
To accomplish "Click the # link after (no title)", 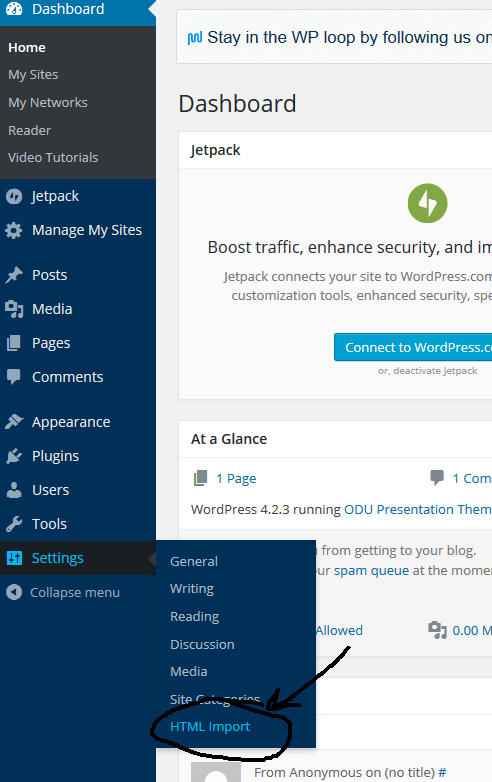I will coord(442,773).
